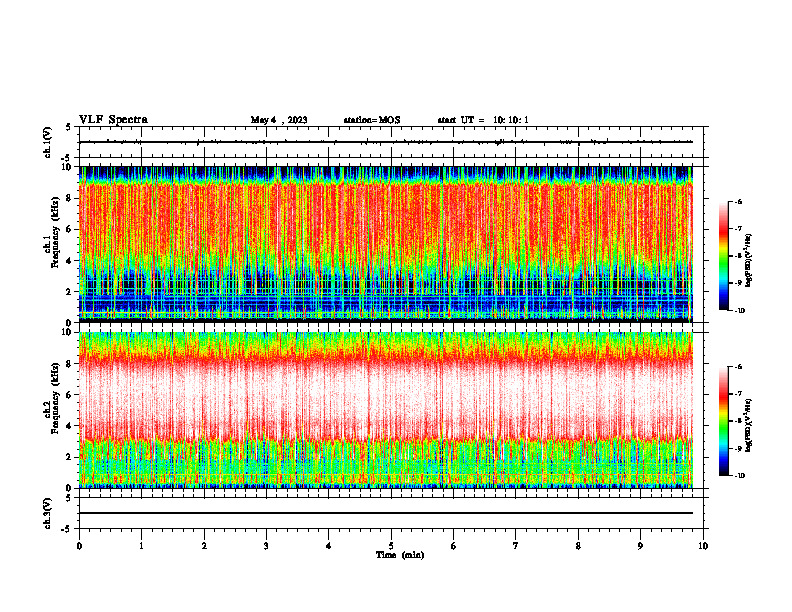Click the "station=MOS" header label
Screen dimensions: 792x612
coord(372,120)
